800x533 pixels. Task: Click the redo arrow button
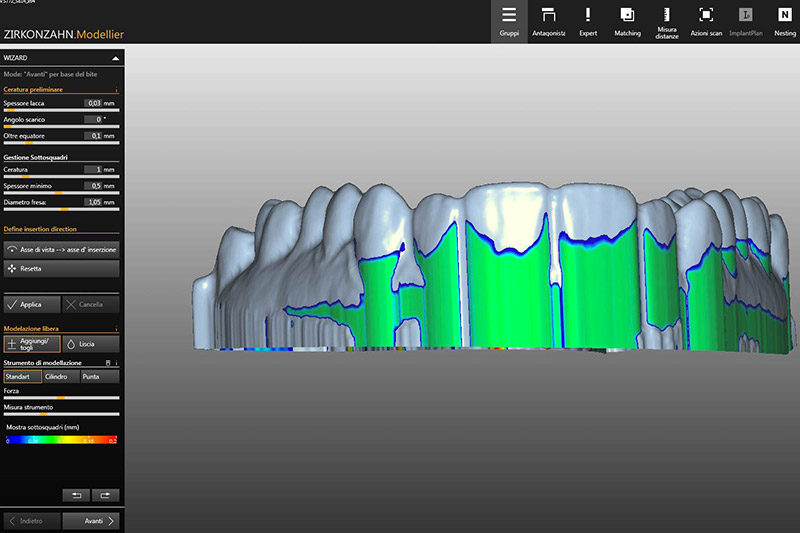[105, 495]
